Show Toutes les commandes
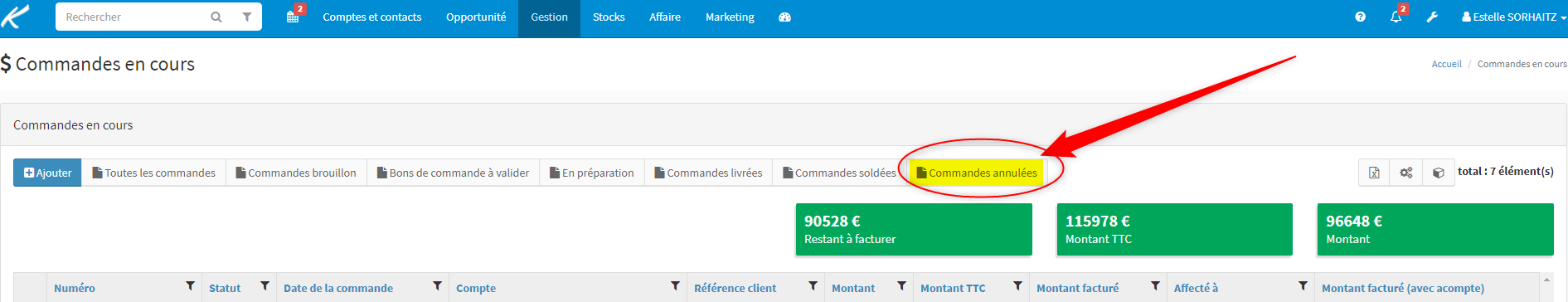The image size is (1568, 302). (153, 173)
